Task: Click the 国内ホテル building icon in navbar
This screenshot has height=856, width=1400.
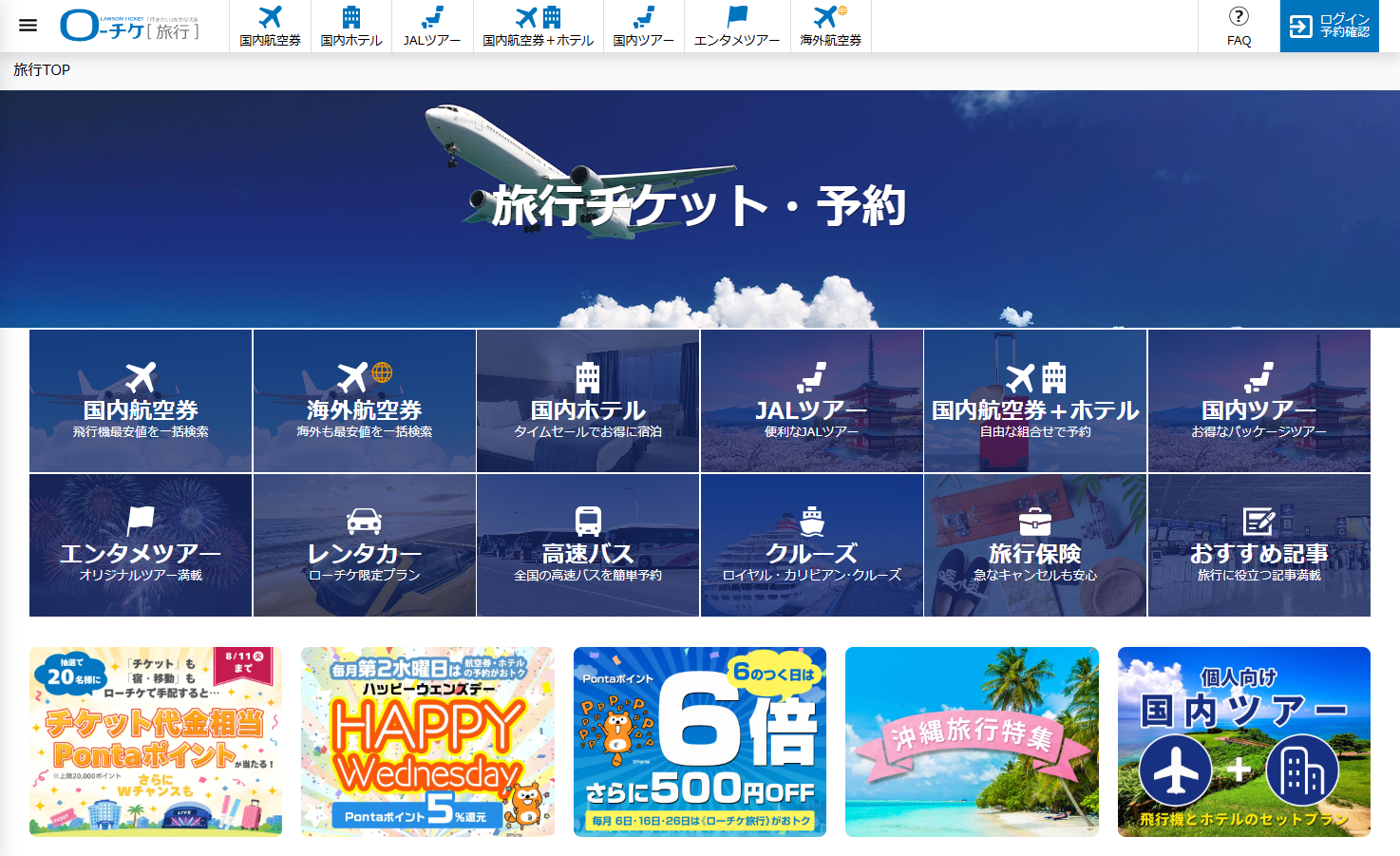Action: (x=351, y=17)
